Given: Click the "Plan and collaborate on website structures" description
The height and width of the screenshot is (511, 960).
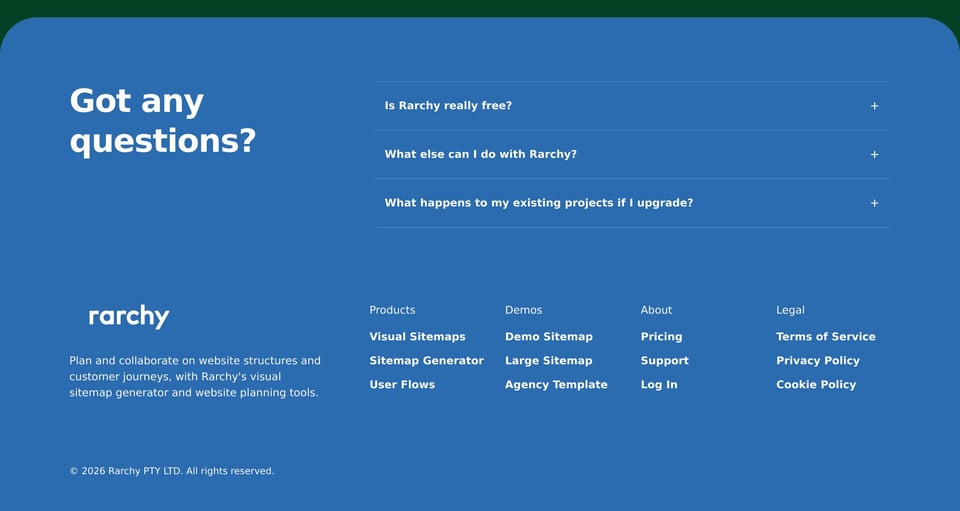Looking at the screenshot, I should [195, 376].
